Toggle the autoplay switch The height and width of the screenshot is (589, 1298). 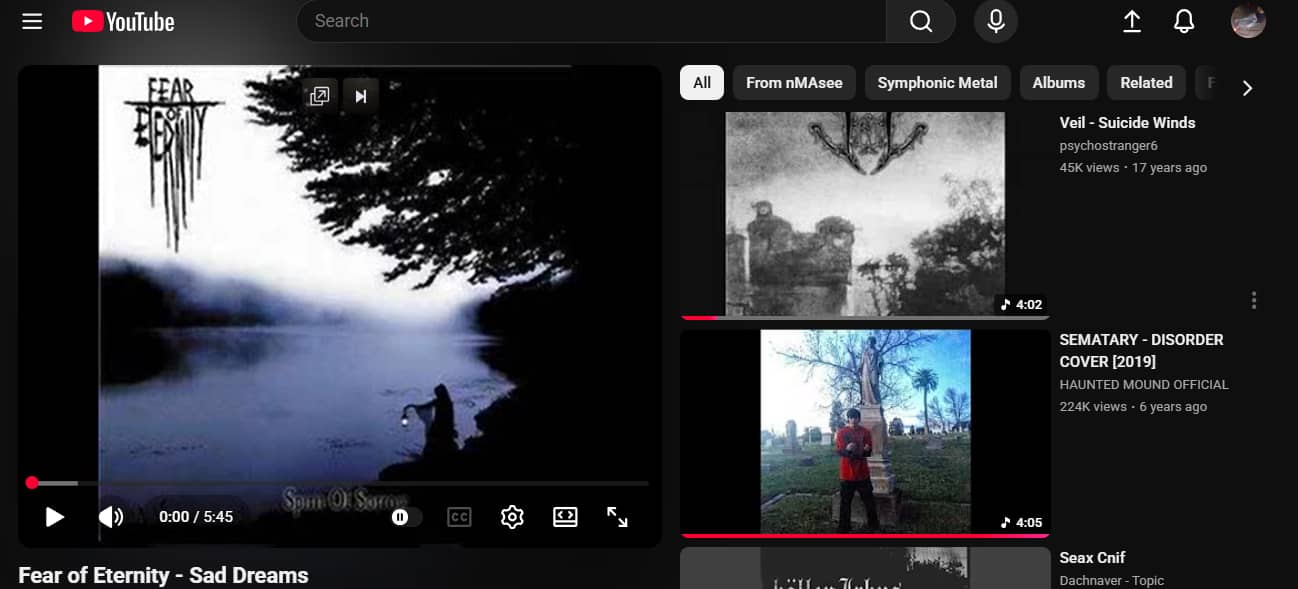[x=405, y=517]
